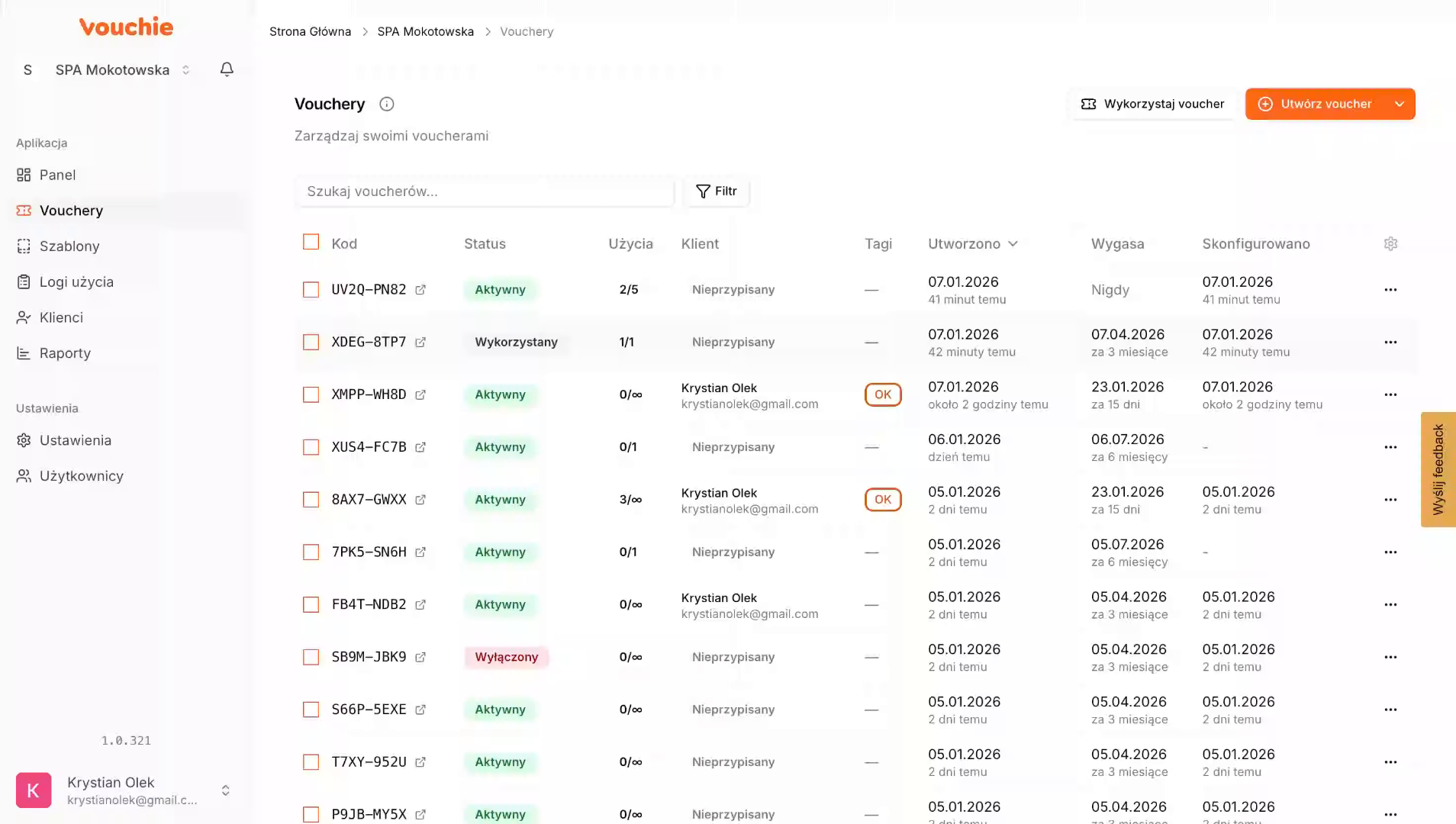The width and height of the screenshot is (1456, 824).
Task: Go to Szablony in the sidebar
Action: pos(69,246)
